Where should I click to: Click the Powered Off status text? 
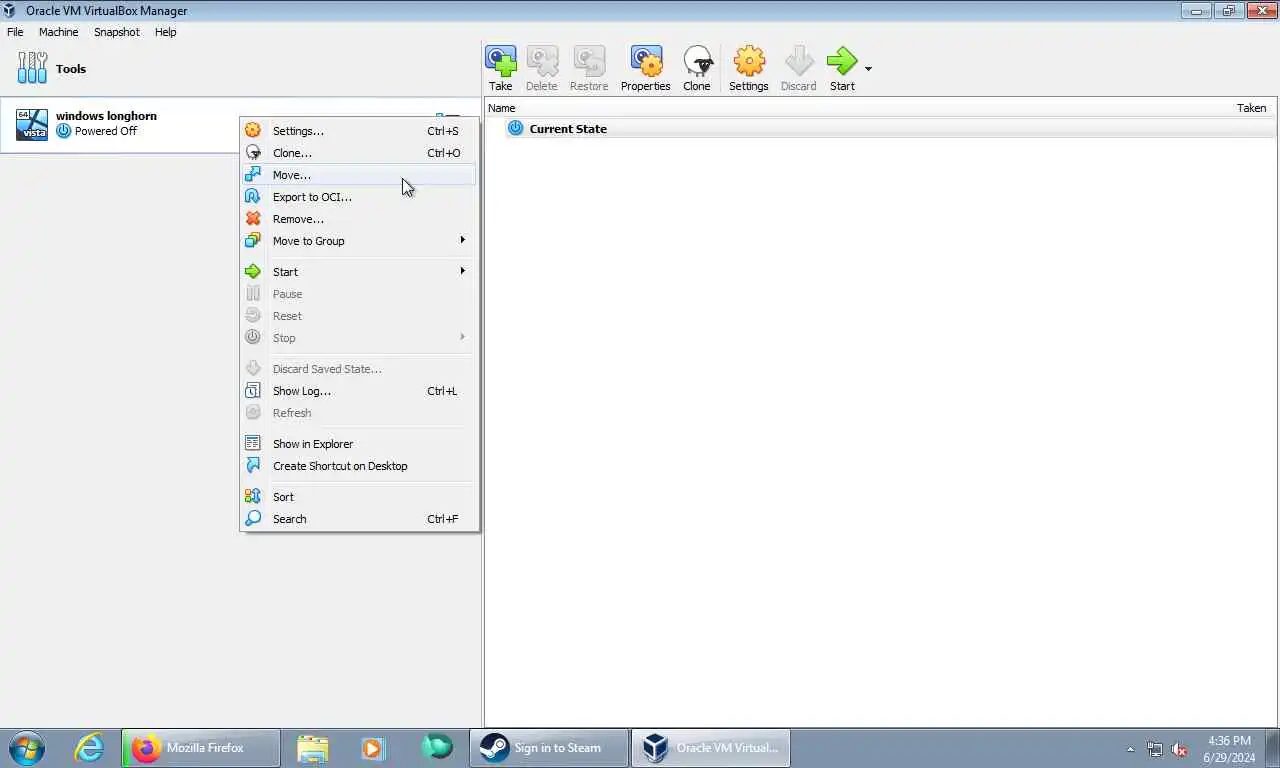tap(106, 131)
